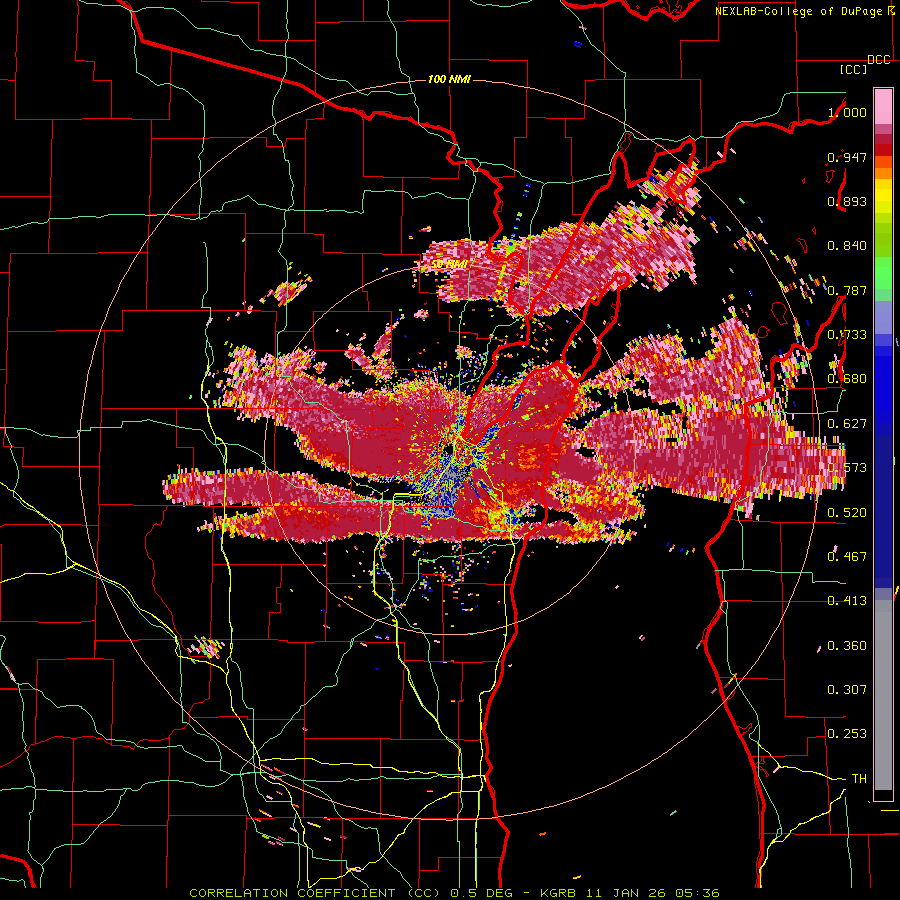Click the 0.787 scale value
Screen dimensions: 900x900
(x=847, y=290)
